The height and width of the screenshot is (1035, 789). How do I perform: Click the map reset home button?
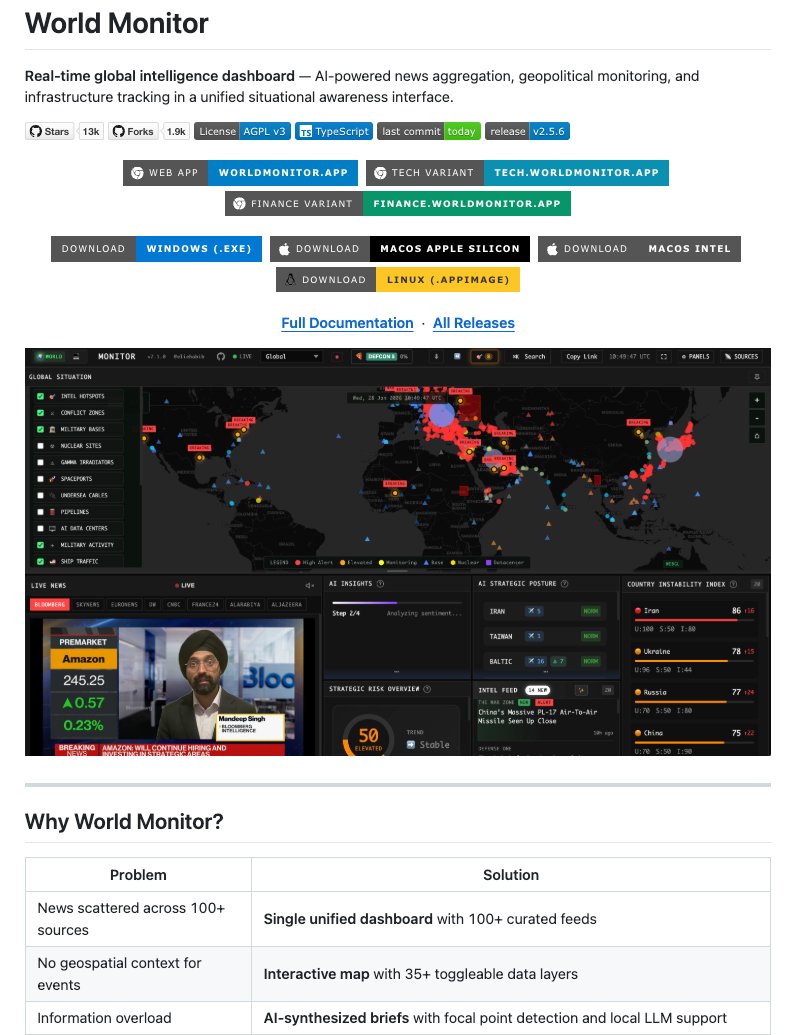coord(757,436)
